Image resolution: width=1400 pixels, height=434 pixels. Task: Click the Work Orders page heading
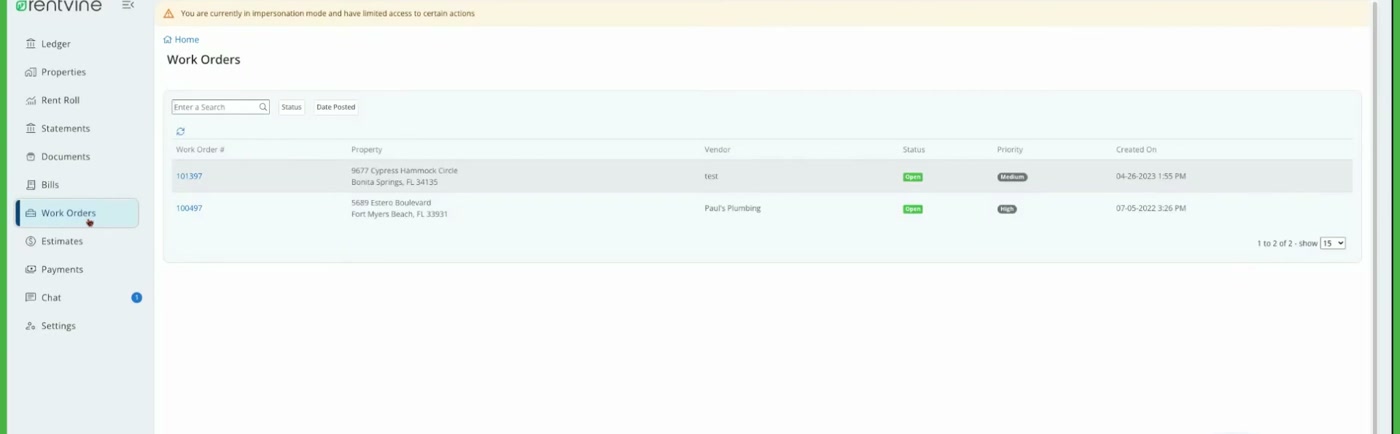(204, 60)
